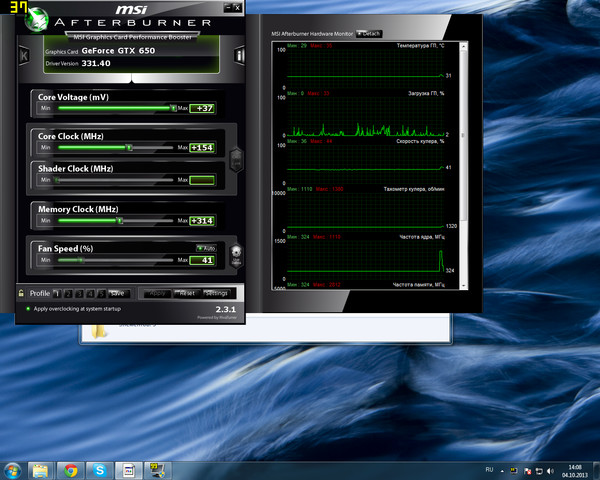
Task: Open the MSI Afterburner taskbar icon
Action: 129,470
